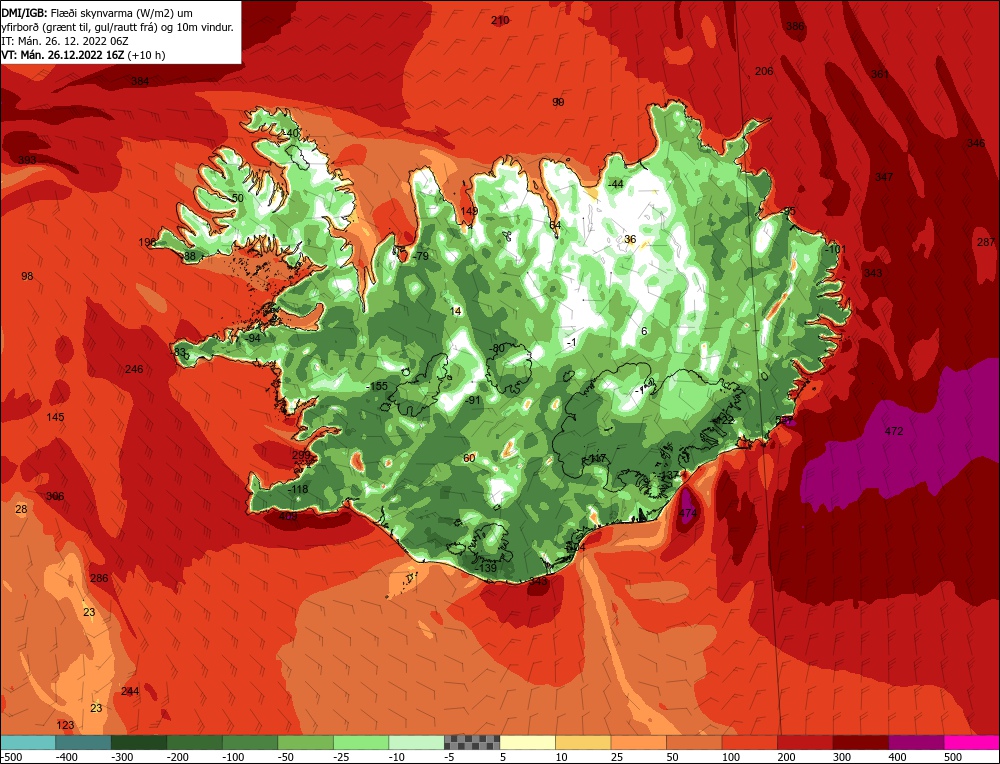Click the '196' value west of the Westfjords
Image resolution: width=1000 pixels, height=764 pixels.
pyautogui.click(x=147, y=242)
